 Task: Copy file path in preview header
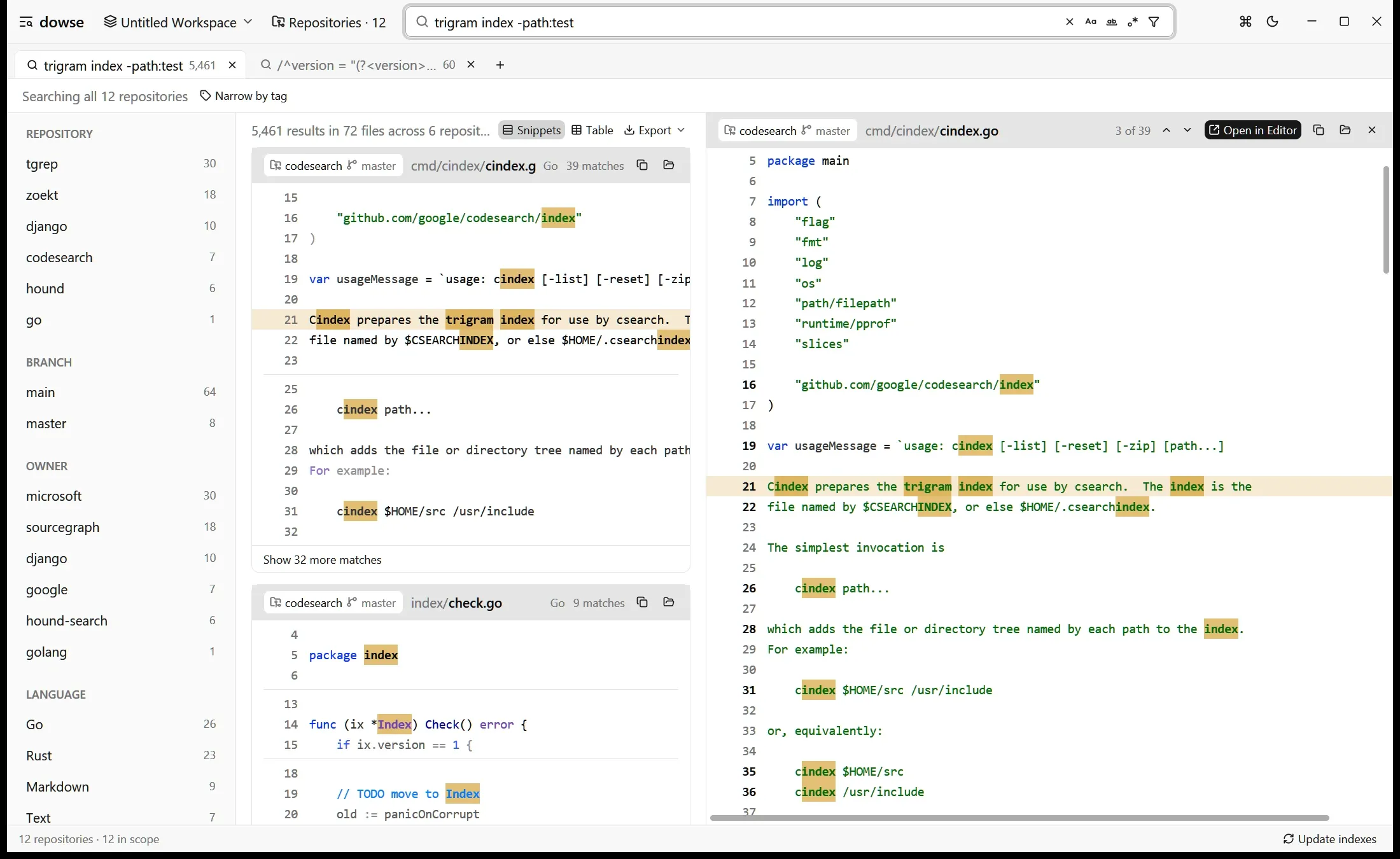[1319, 130]
